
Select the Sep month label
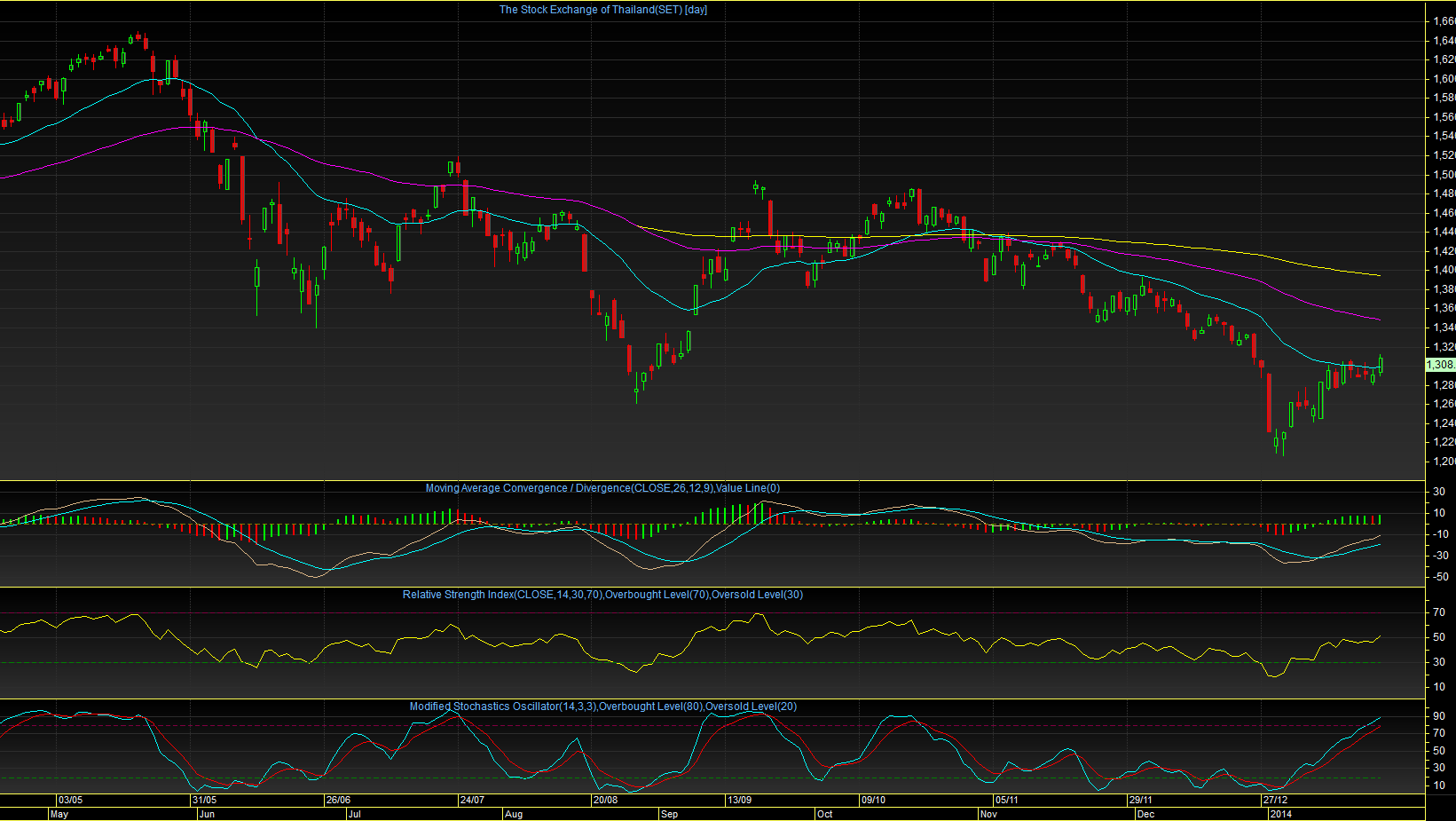tap(669, 814)
